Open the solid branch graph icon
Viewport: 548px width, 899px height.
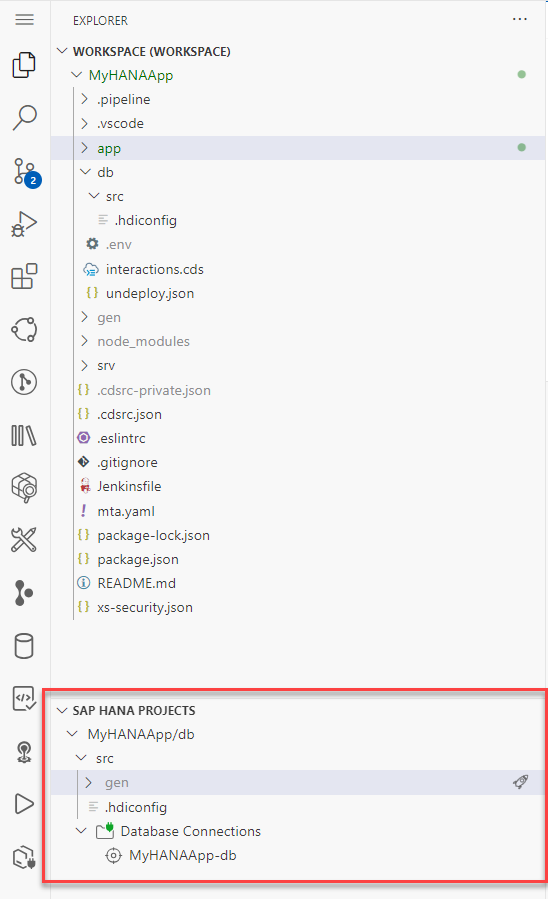click(24, 593)
